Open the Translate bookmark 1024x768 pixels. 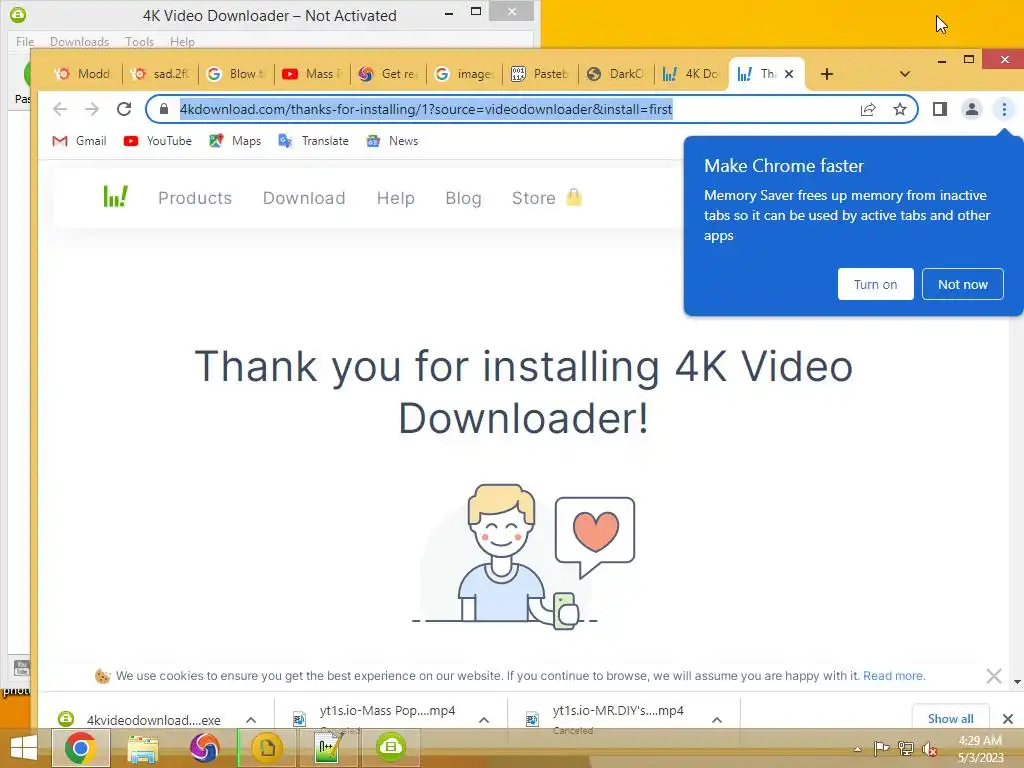(x=313, y=141)
